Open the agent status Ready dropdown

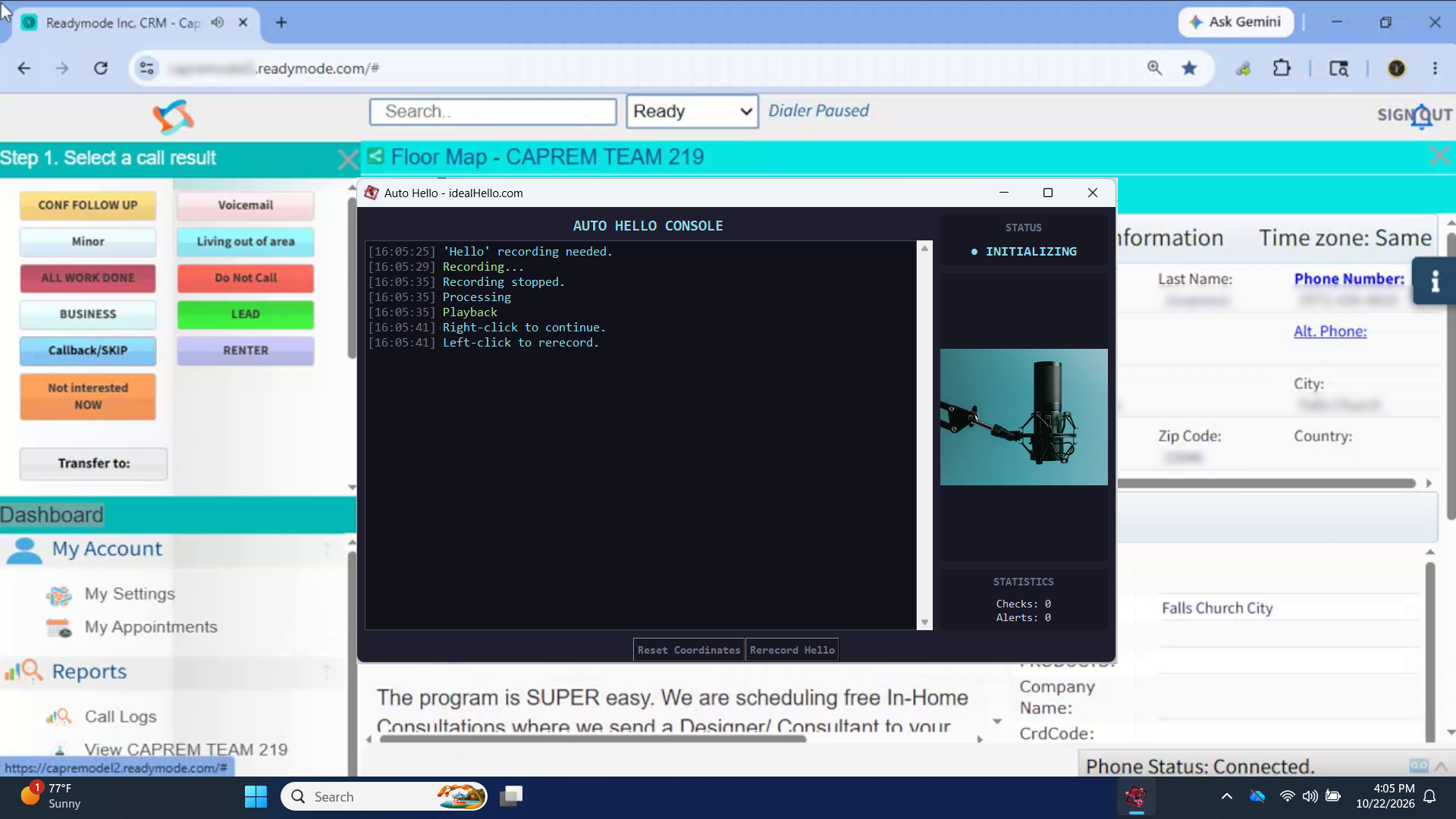click(x=692, y=111)
